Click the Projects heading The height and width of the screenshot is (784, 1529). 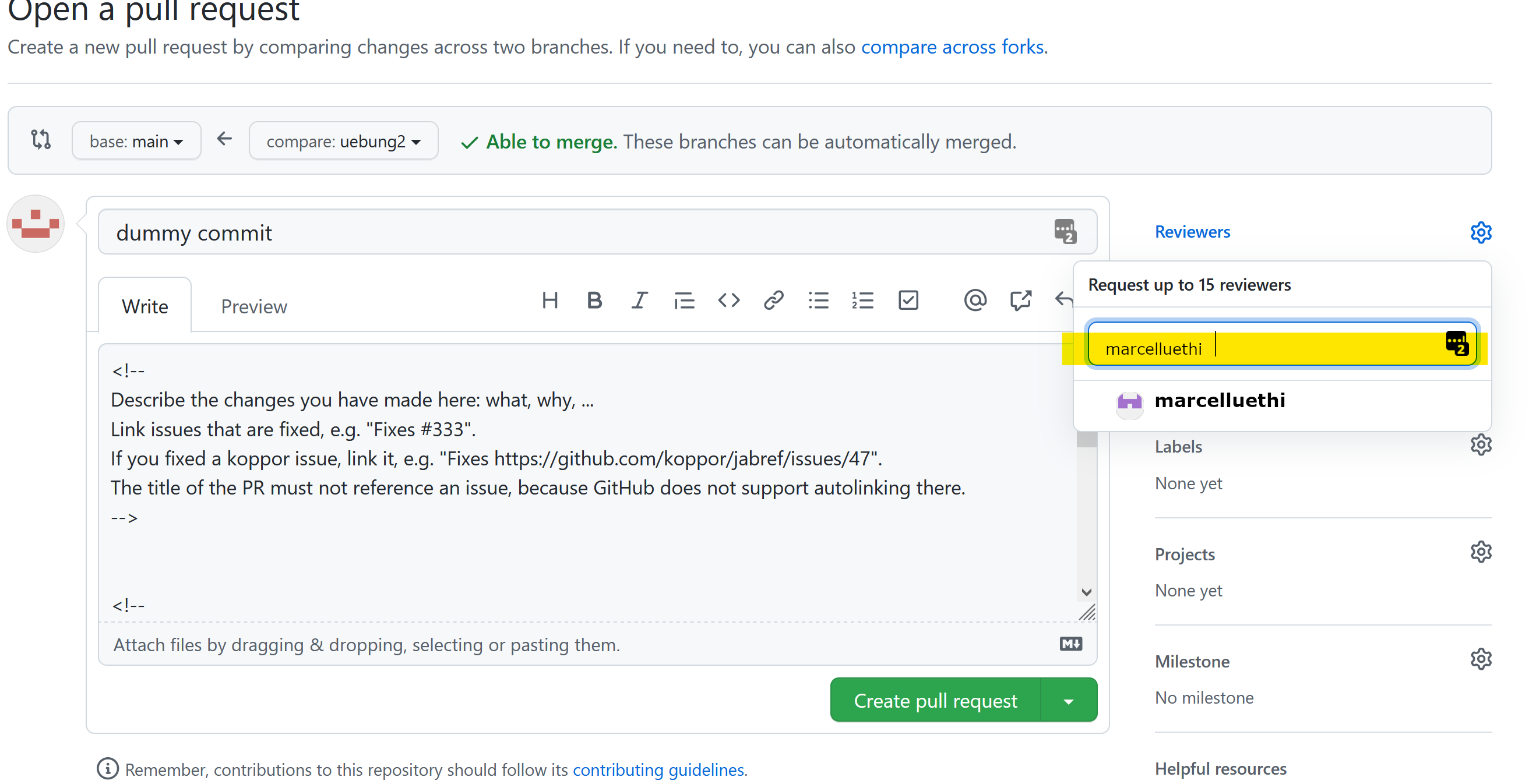(1185, 554)
